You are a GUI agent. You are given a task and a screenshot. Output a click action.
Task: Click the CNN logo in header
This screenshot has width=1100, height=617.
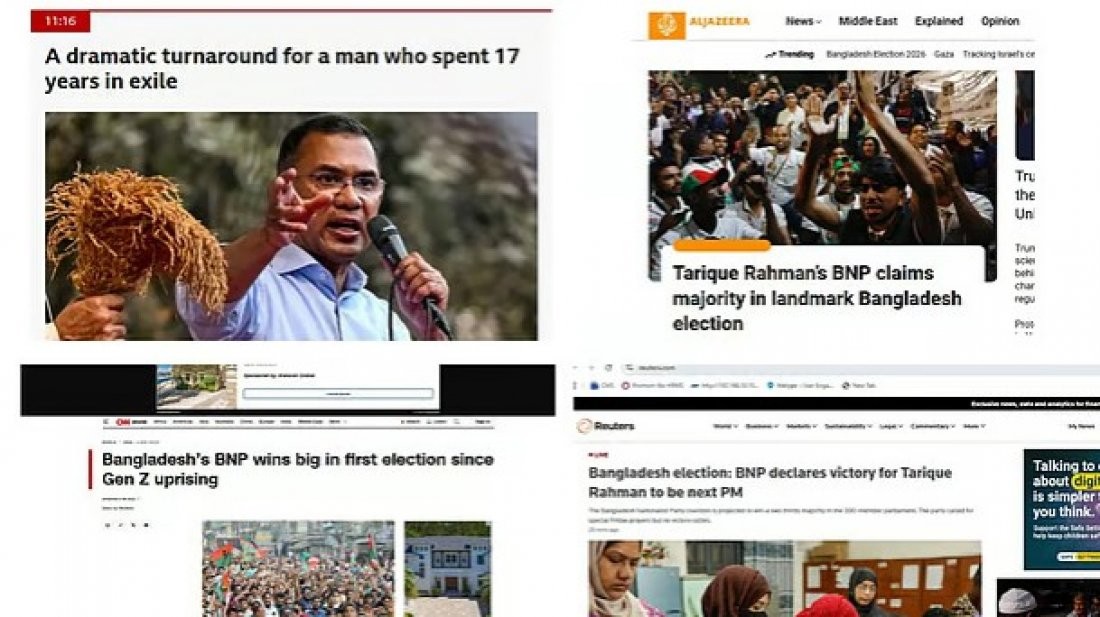[x=123, y=422]
